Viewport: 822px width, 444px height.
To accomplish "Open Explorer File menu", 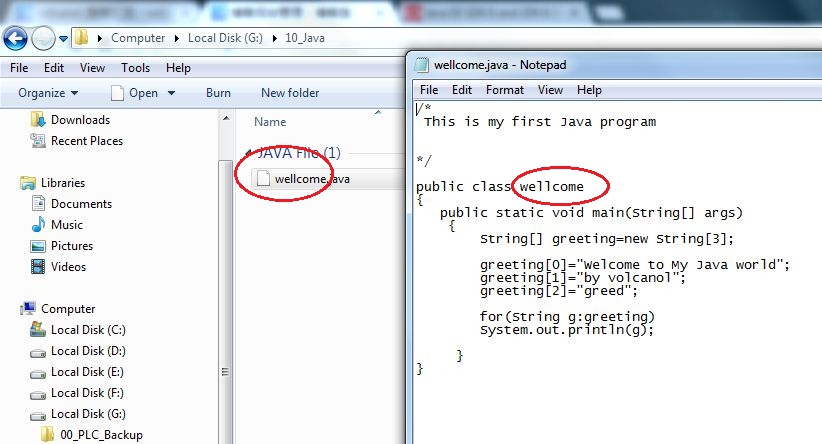I will (x=19, y=68).
